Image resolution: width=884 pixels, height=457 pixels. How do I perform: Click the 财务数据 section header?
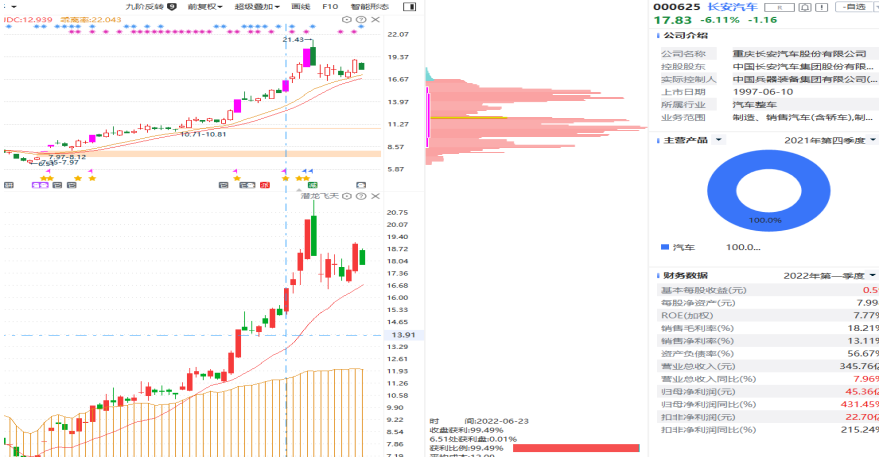click(685, 276)
